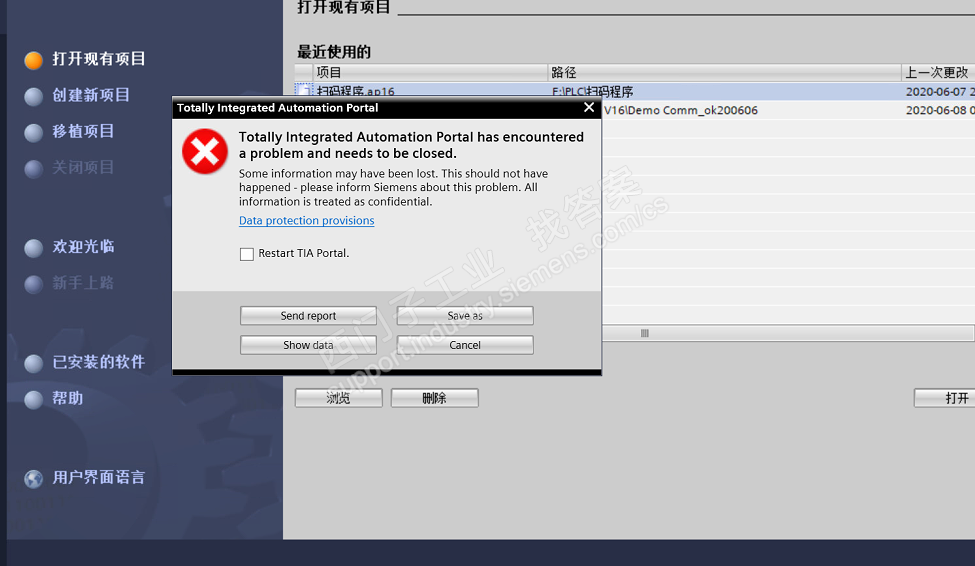
Task: Sort by the 项目 column header
Action: [430, 72]
